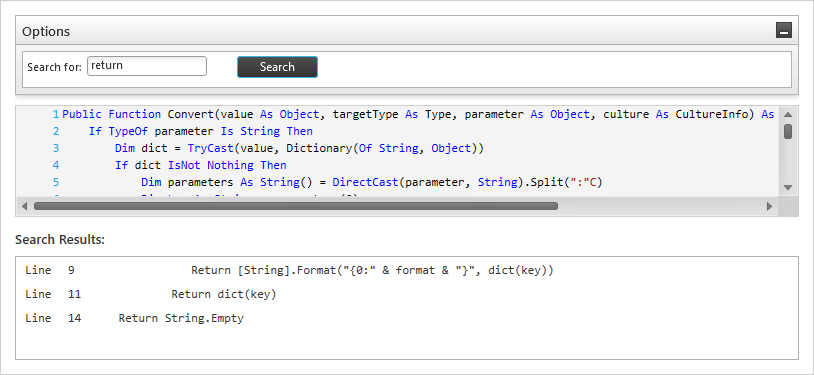Image resolution: width=814 pixels, height=375 pixels.
Task: Click code line 4 If dict IsNot Nothing
Action: [201, 165]
